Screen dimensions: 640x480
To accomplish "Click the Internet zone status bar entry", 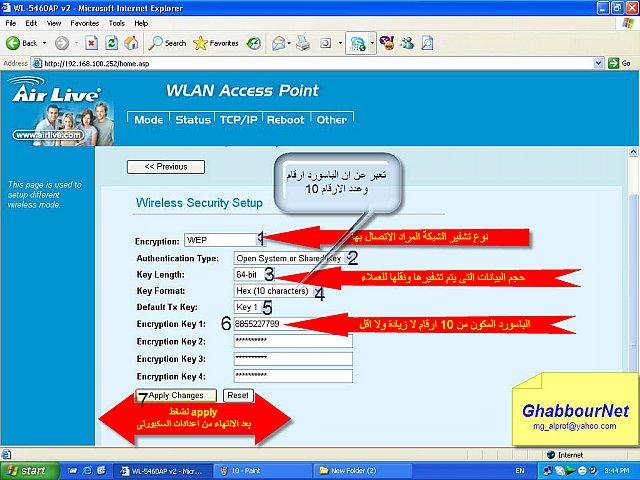I will (566, 455).
